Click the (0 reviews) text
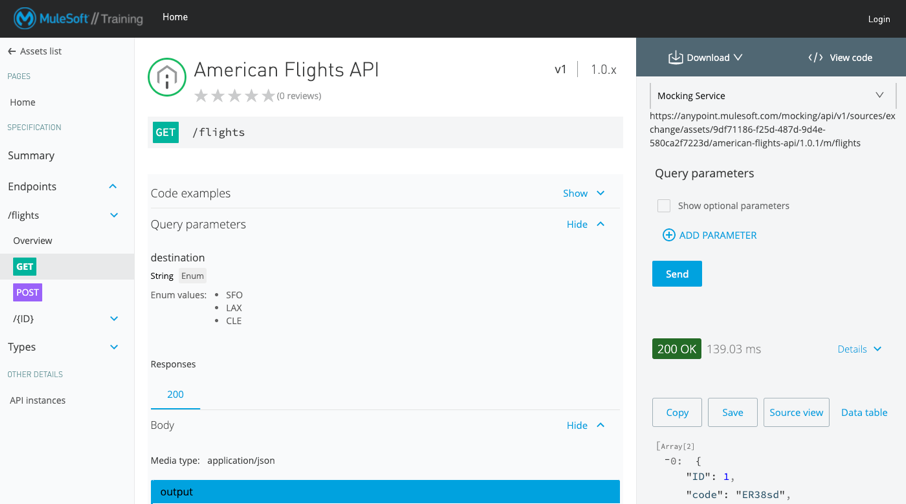906x504 pixels. click(299, 96)
